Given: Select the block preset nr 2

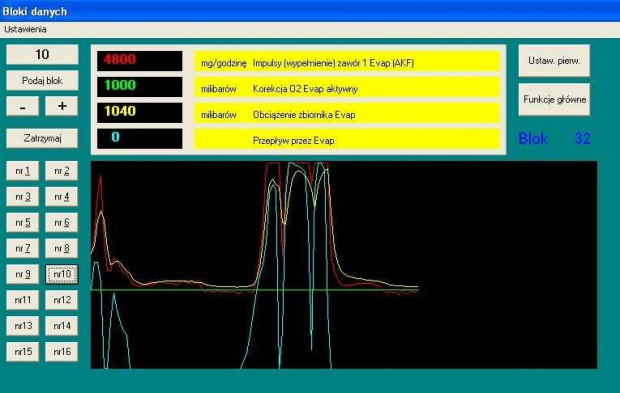Looking at the screenshot, I should pyautogui.click(x=62, y=171).
